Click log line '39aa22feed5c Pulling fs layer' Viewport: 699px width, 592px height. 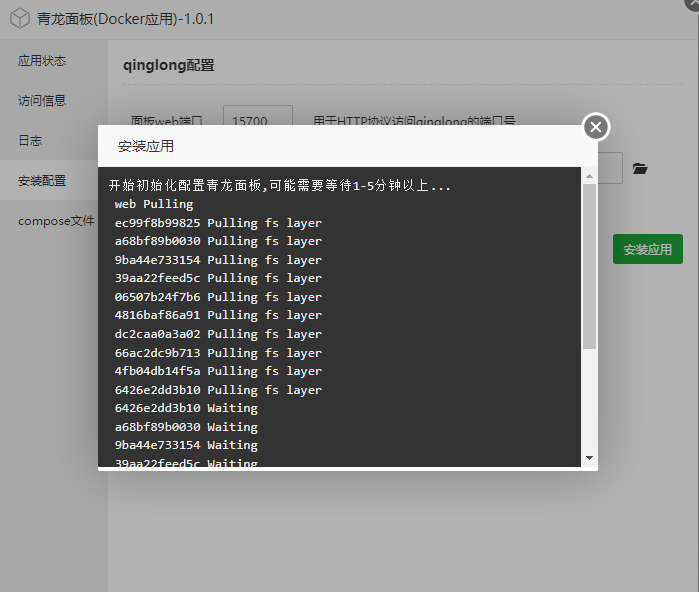point(218,278)
